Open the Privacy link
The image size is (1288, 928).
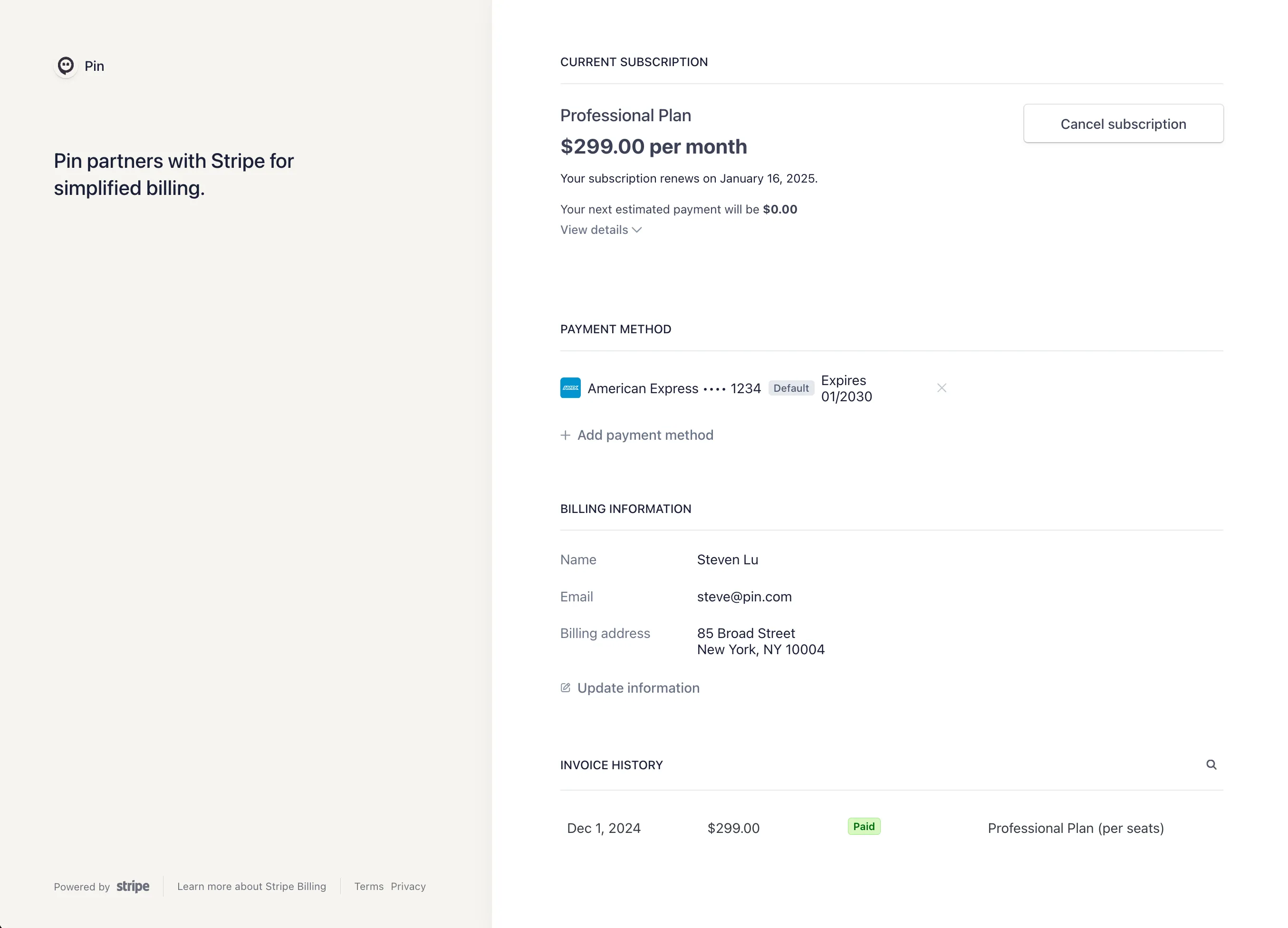click(x=408, y=886)
